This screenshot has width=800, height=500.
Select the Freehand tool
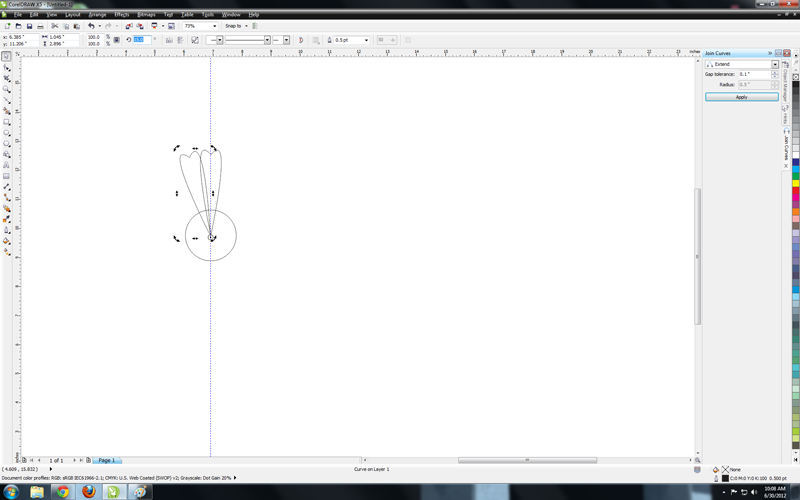click(7, 100)
